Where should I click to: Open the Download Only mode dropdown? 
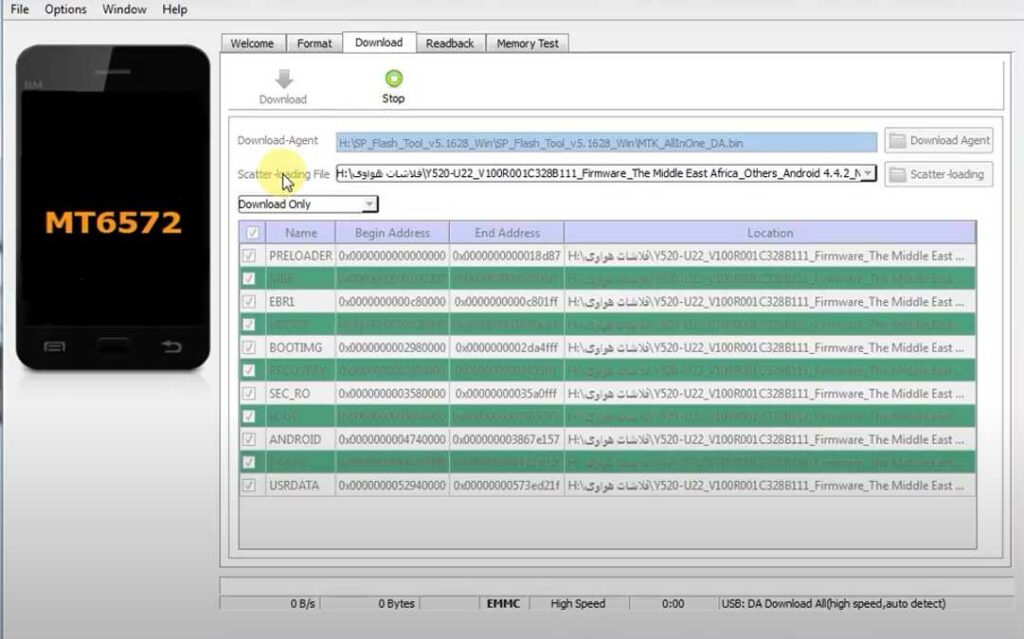308,204
